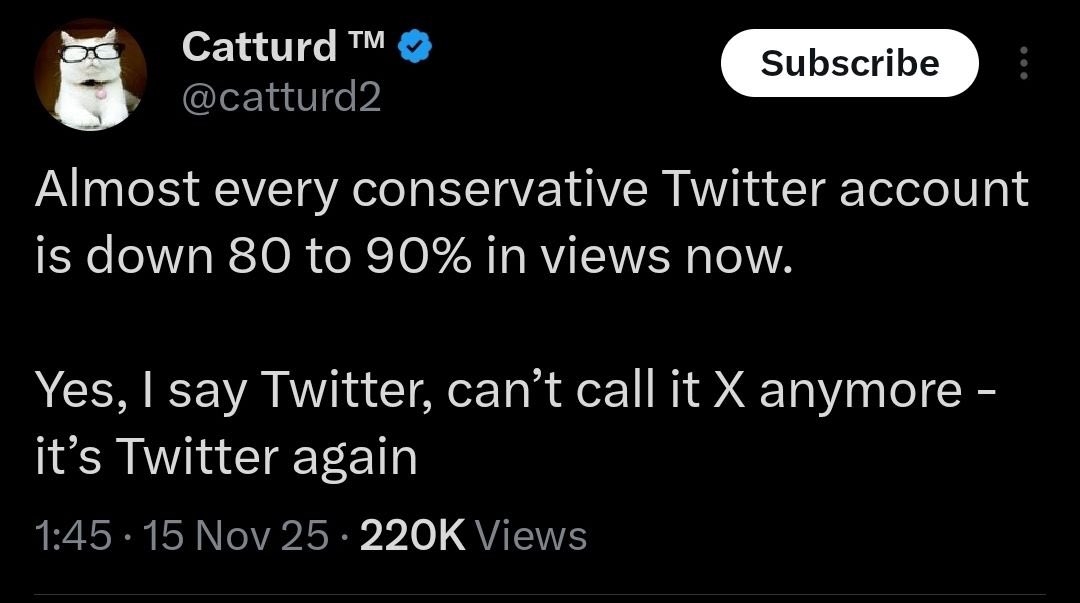1080x603 pixels.
Task: Select the 15 Nov 25 date
Action: pos(236,536)
